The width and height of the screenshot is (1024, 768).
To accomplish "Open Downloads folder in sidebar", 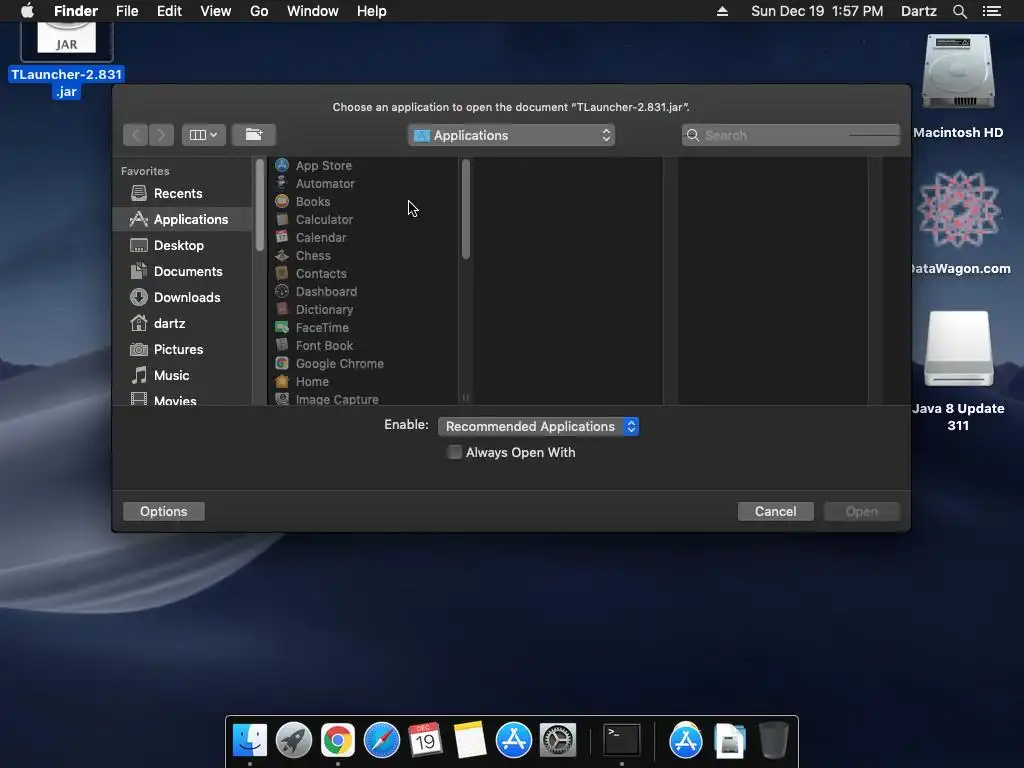I will point(175,298).
